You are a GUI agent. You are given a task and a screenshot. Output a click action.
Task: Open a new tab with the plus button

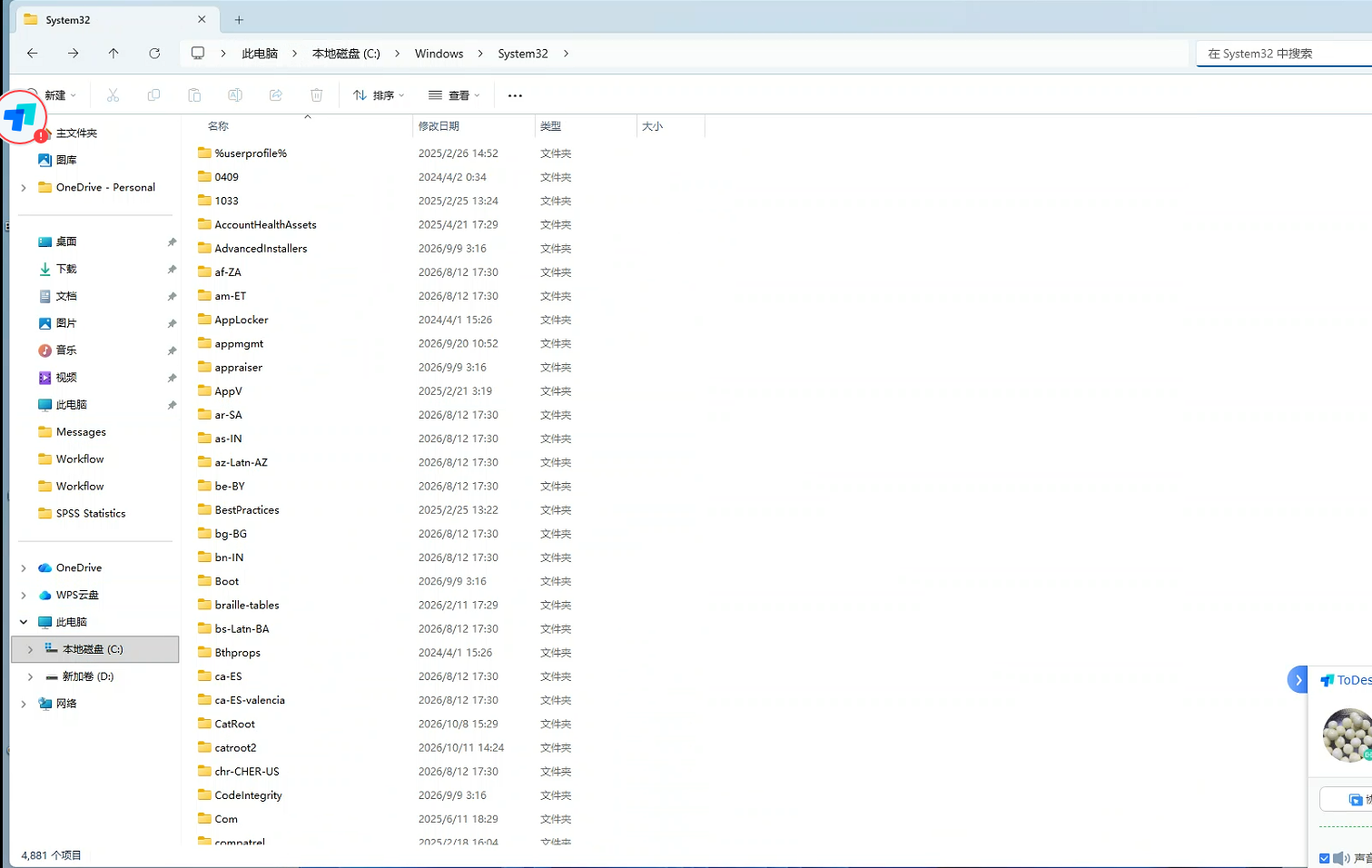click(x=239, y=19)
